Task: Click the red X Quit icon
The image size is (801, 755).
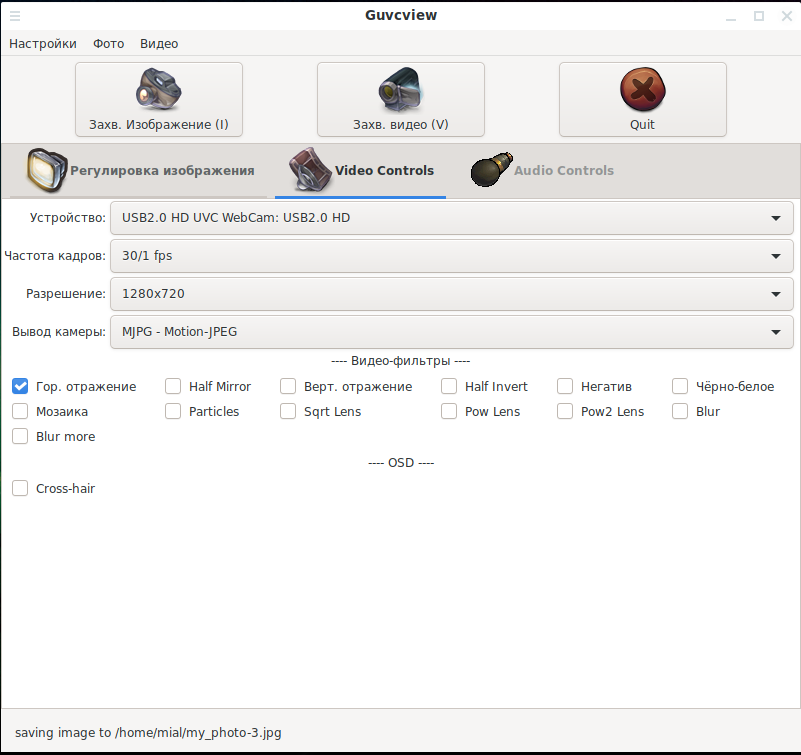Action: click(x=642, y=89)
